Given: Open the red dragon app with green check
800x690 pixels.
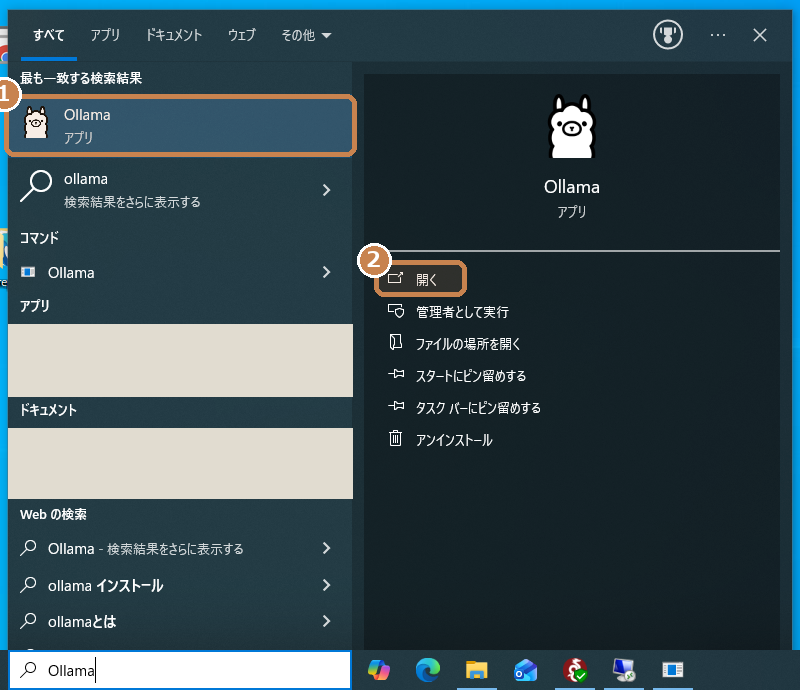Looking at the screenshot, I should click(574, 670).
